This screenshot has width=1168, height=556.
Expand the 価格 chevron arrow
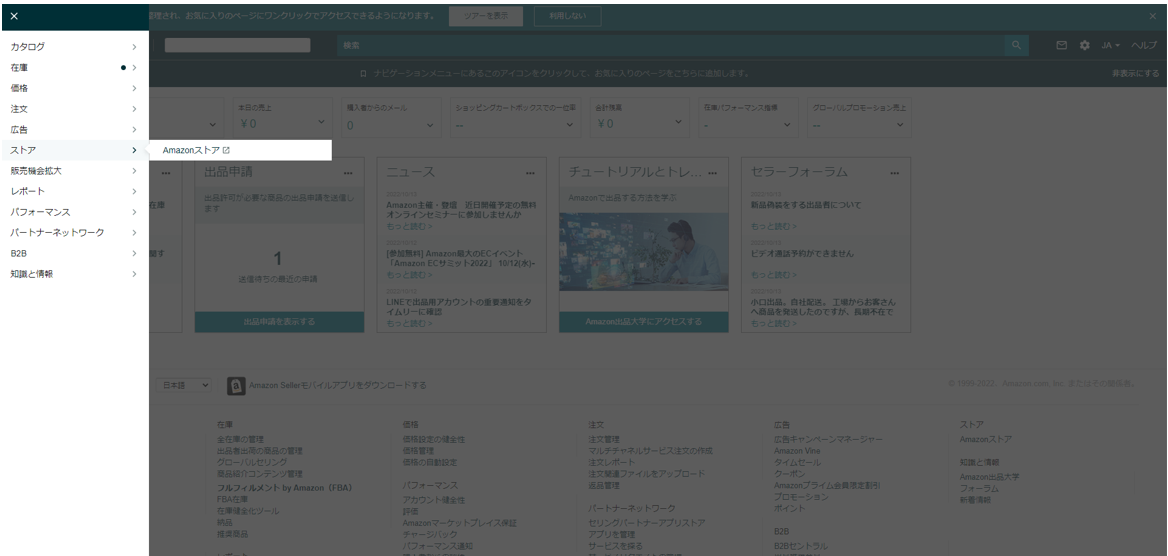click(x=134, y=88)
